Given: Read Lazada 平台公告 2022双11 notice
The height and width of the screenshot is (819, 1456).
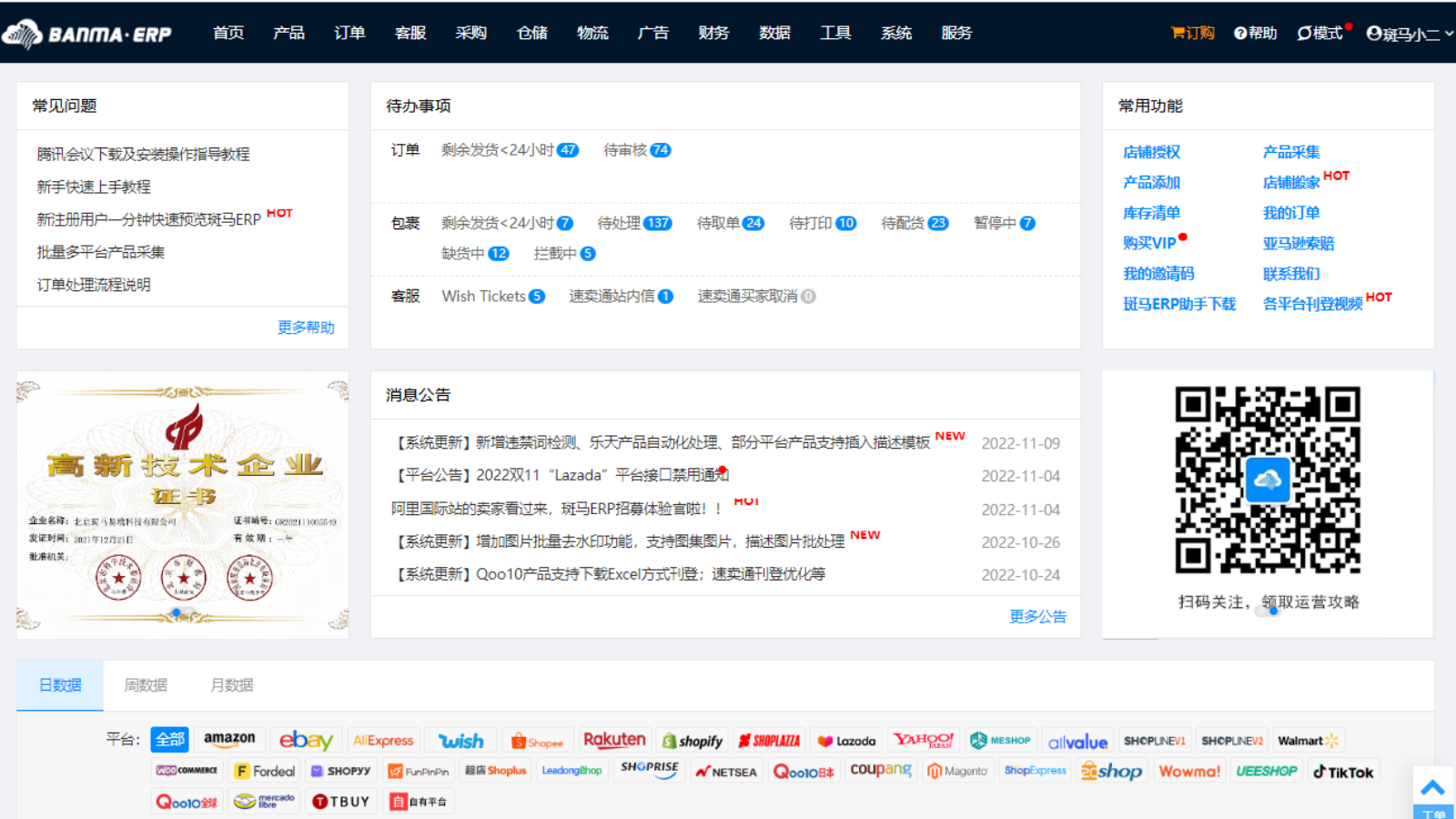Looking at the screenshot, I should [560, 475].
